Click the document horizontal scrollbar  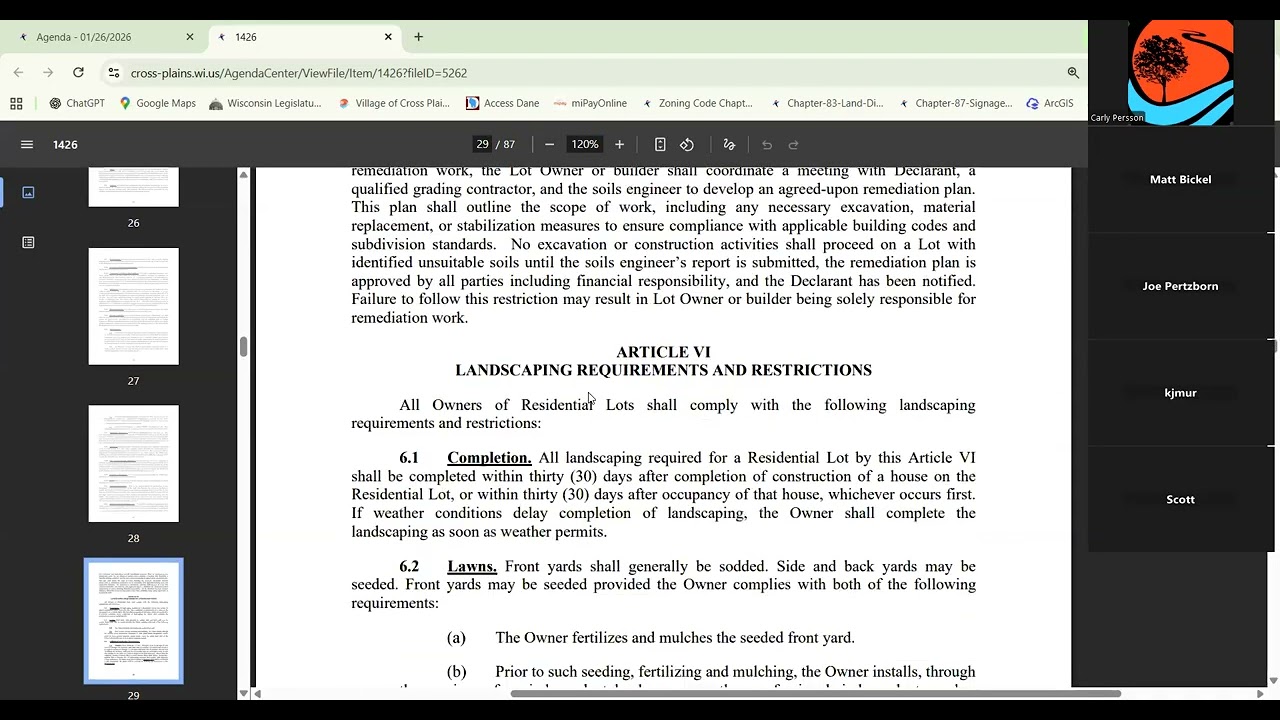tap(815, 693)
